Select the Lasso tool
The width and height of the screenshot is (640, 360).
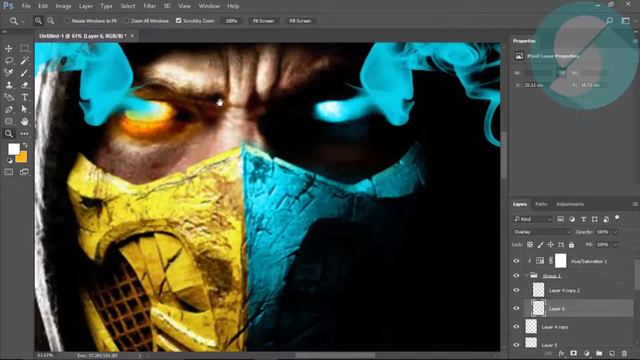pyautogui.click(x=9, y=60)
